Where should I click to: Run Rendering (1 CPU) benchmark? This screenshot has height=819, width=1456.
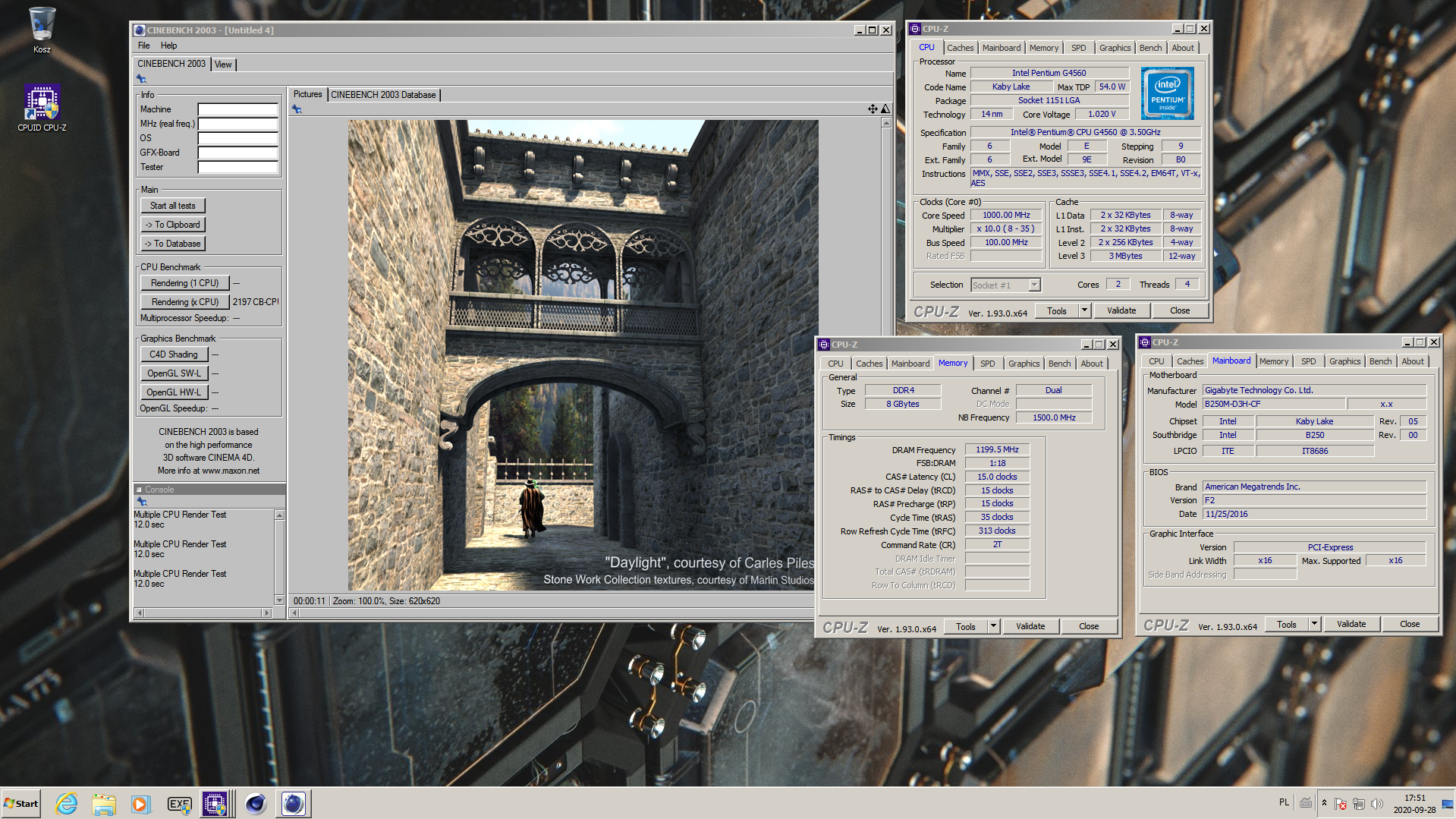tap(184, 283)
